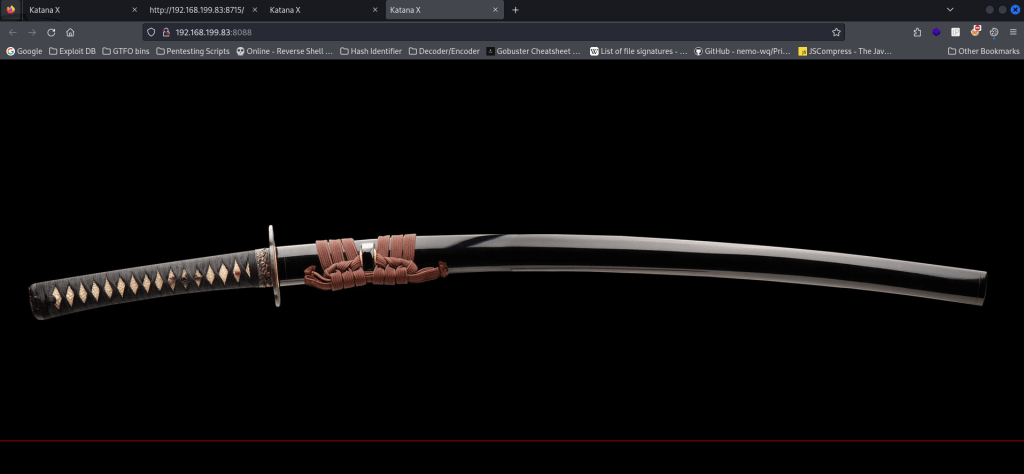Click the insecure connection padlock icon
Screen dimensions: 1024x474
tap(166, 32)
